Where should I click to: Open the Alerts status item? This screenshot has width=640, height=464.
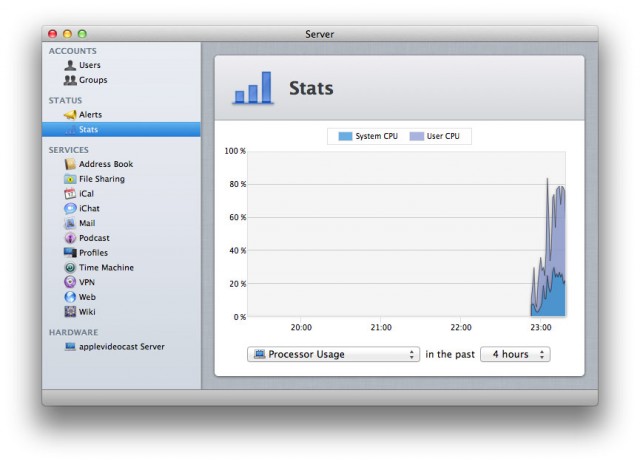point(90,115)
